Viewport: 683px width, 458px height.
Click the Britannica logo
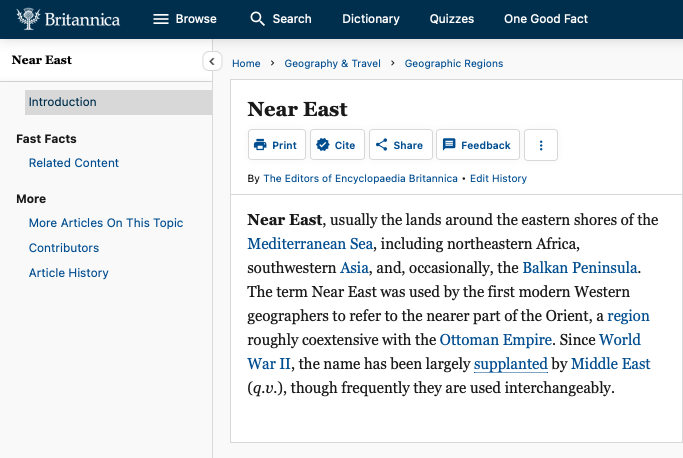point(68,19)
